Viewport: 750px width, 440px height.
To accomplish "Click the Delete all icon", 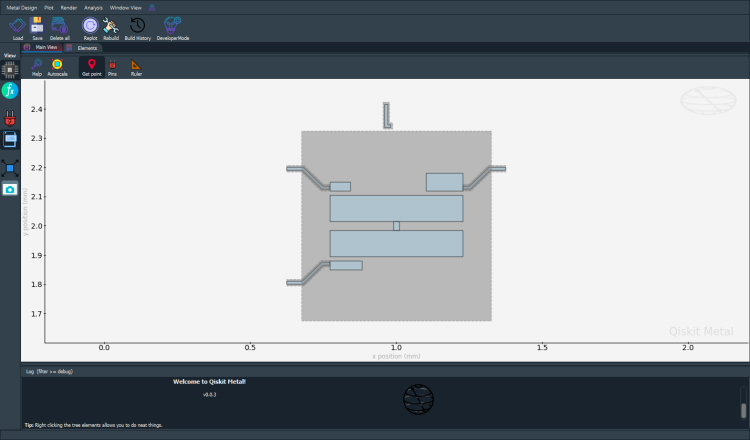I will [60, 28].
